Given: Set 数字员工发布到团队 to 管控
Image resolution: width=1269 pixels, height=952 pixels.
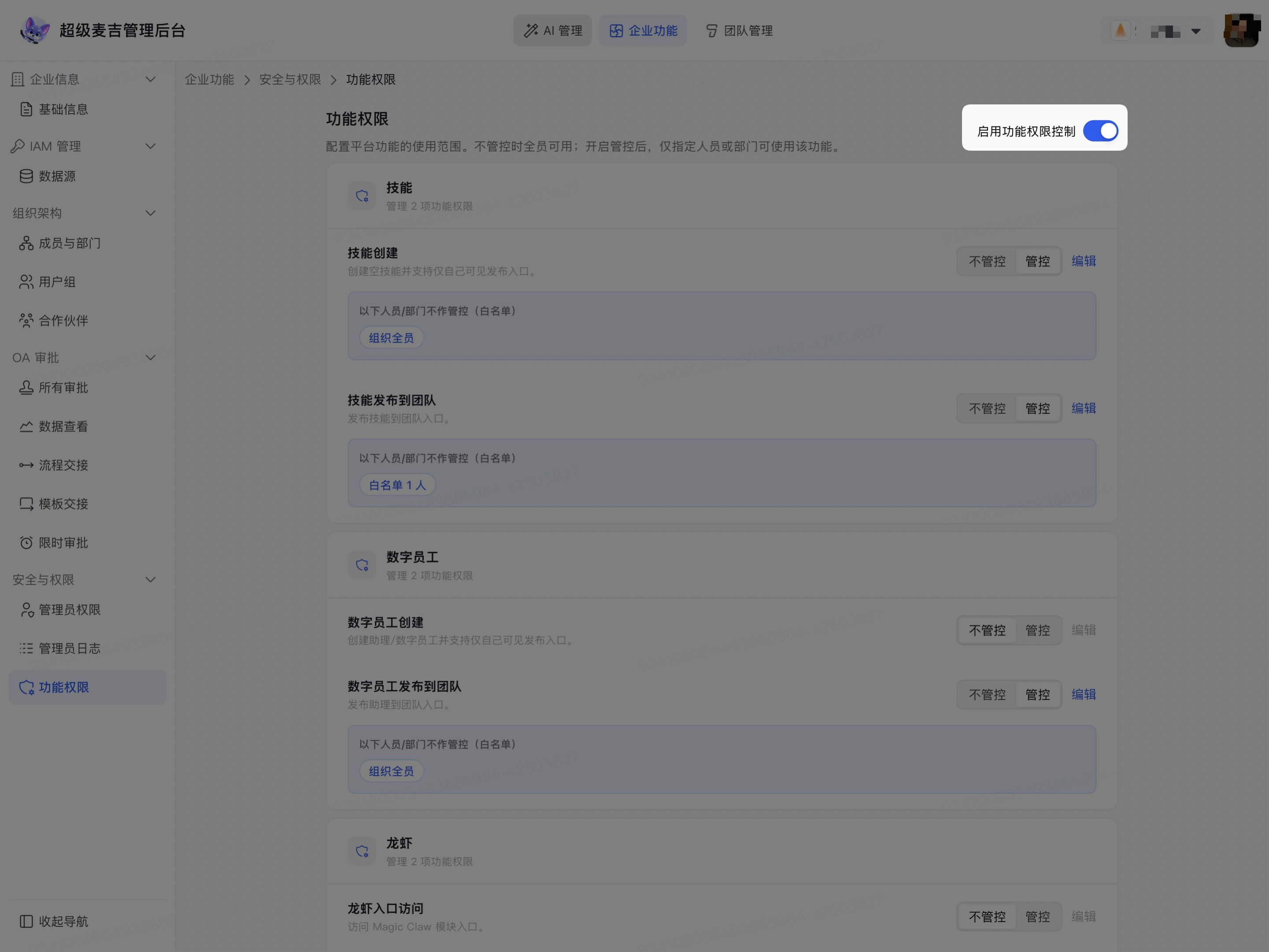Looking at the screenshot, I should pyautogui.click(x=1037, y=694).
